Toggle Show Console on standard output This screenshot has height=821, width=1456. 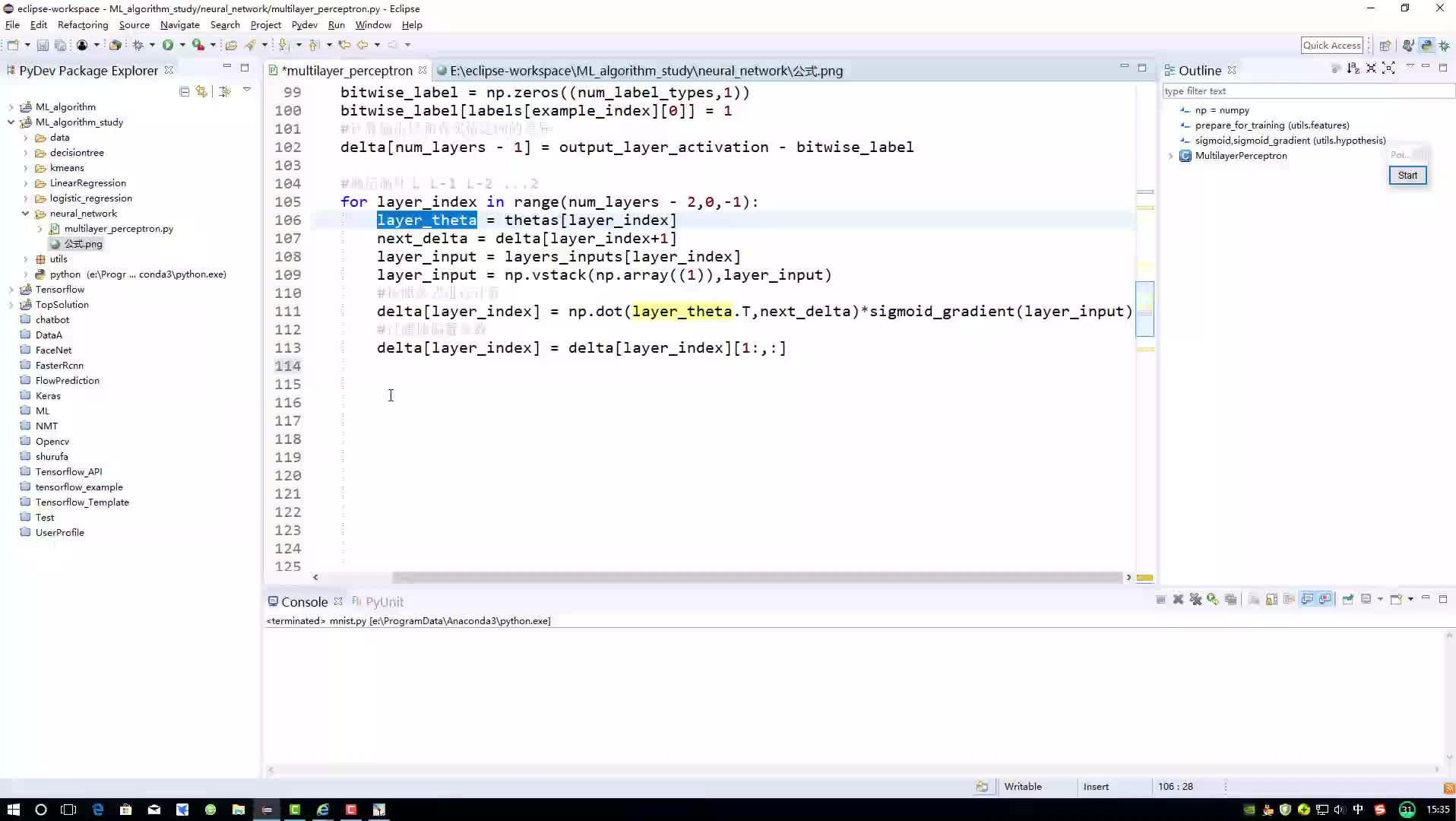(1307, 600)
